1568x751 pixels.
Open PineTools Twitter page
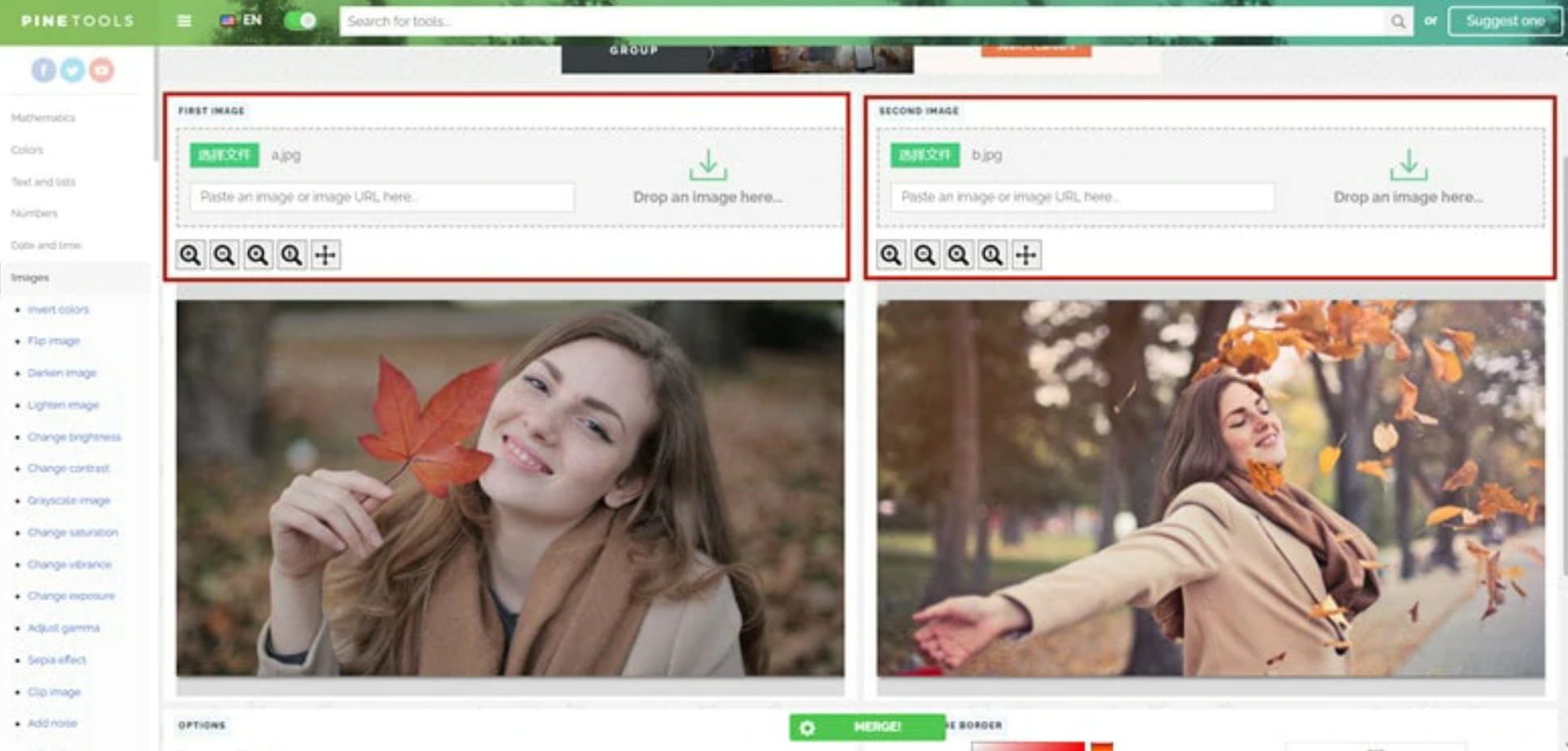[x=71, y=71]
